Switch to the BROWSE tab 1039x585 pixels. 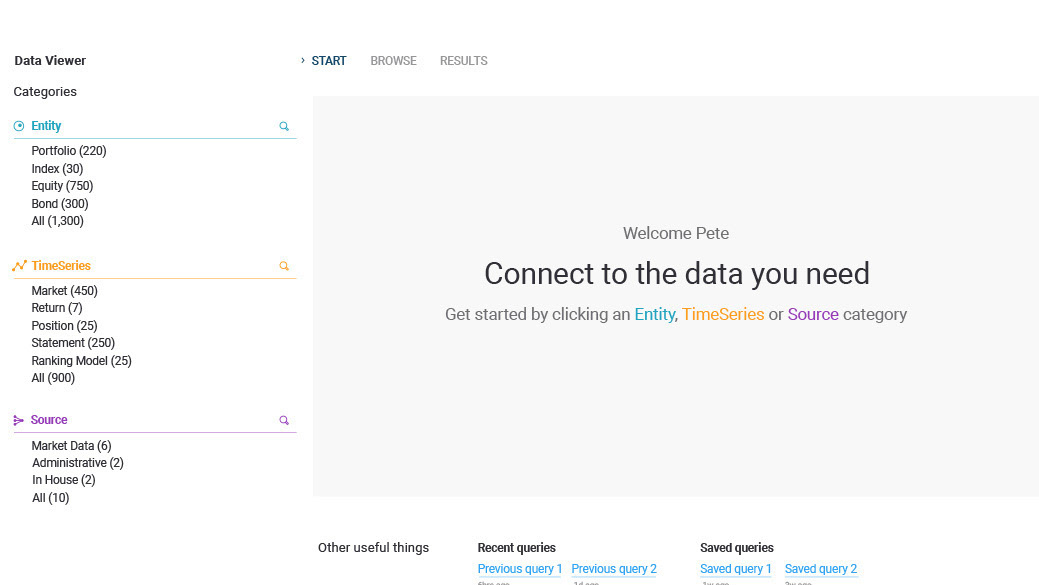(393, 61)
